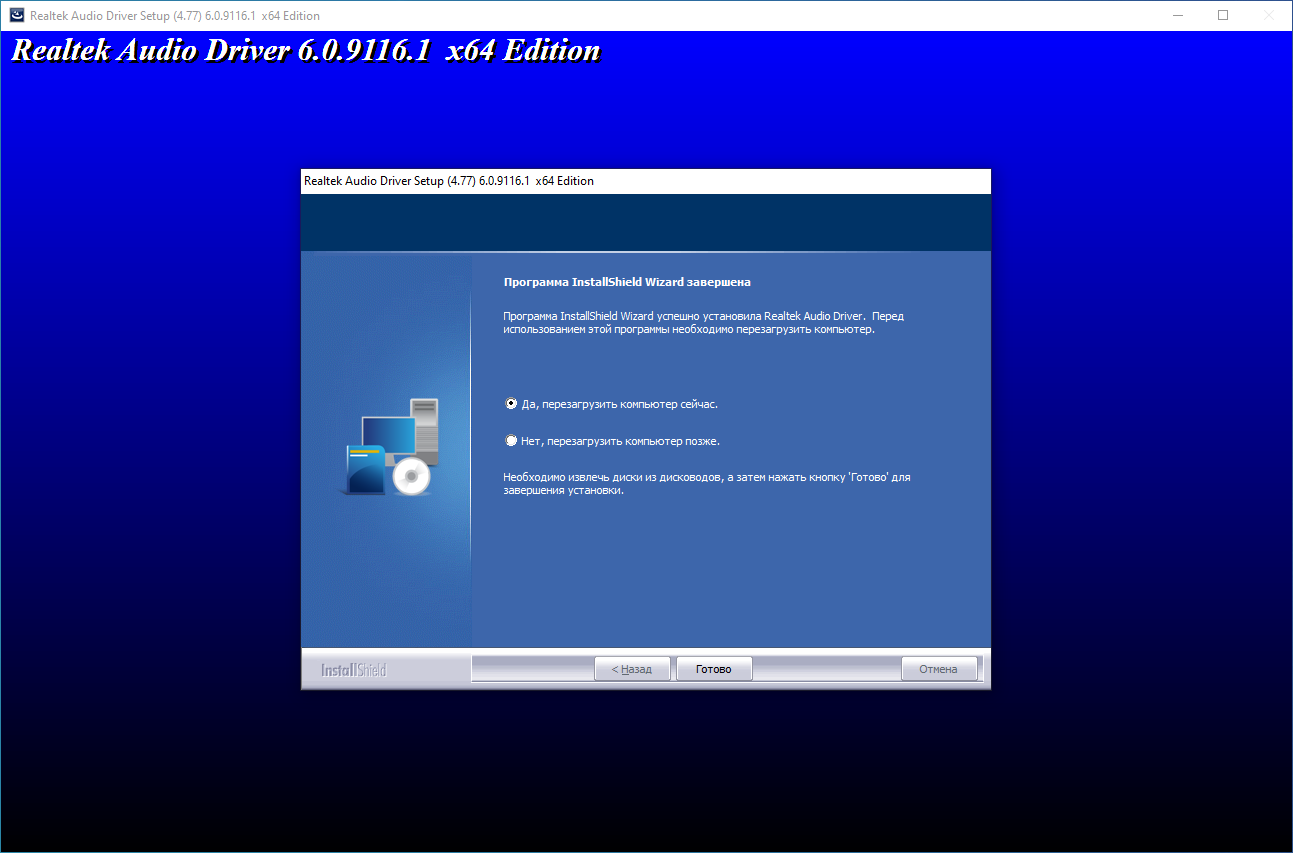This screenshot has height=853, width=1293.
Task: Click text 'Необходимо извлечь диски из дисководов'
Action: 612,478
